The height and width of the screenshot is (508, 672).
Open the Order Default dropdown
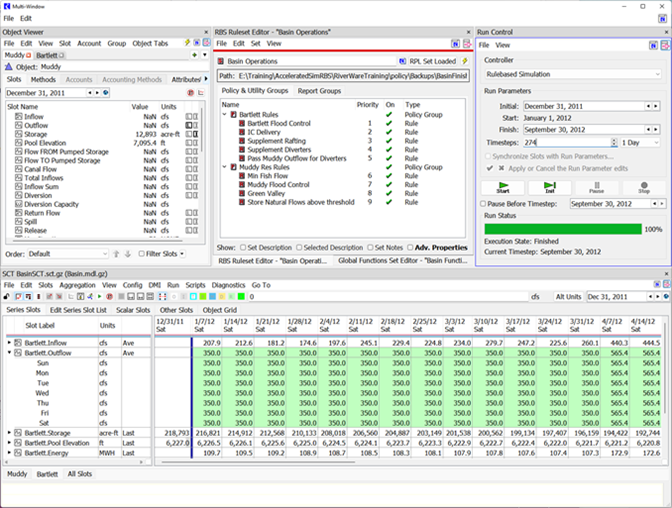(69, 254)
